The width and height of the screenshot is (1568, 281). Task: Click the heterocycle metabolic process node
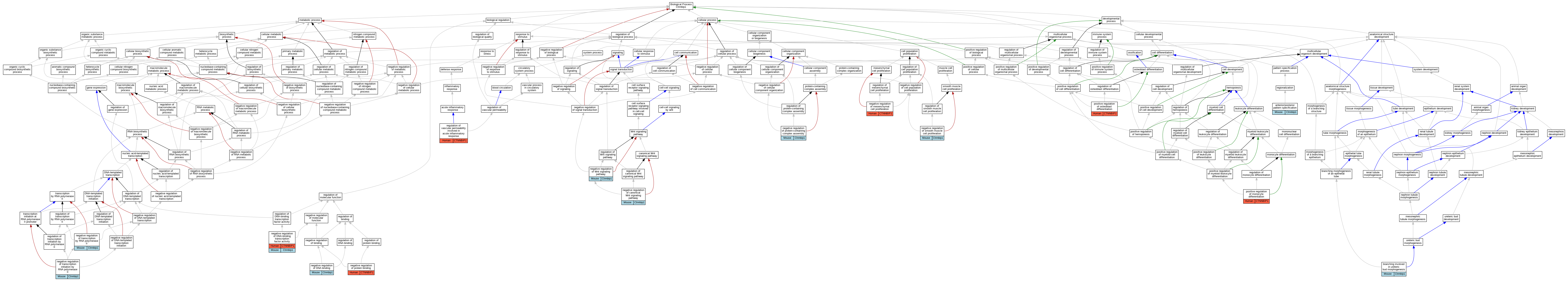coord(206,52)
